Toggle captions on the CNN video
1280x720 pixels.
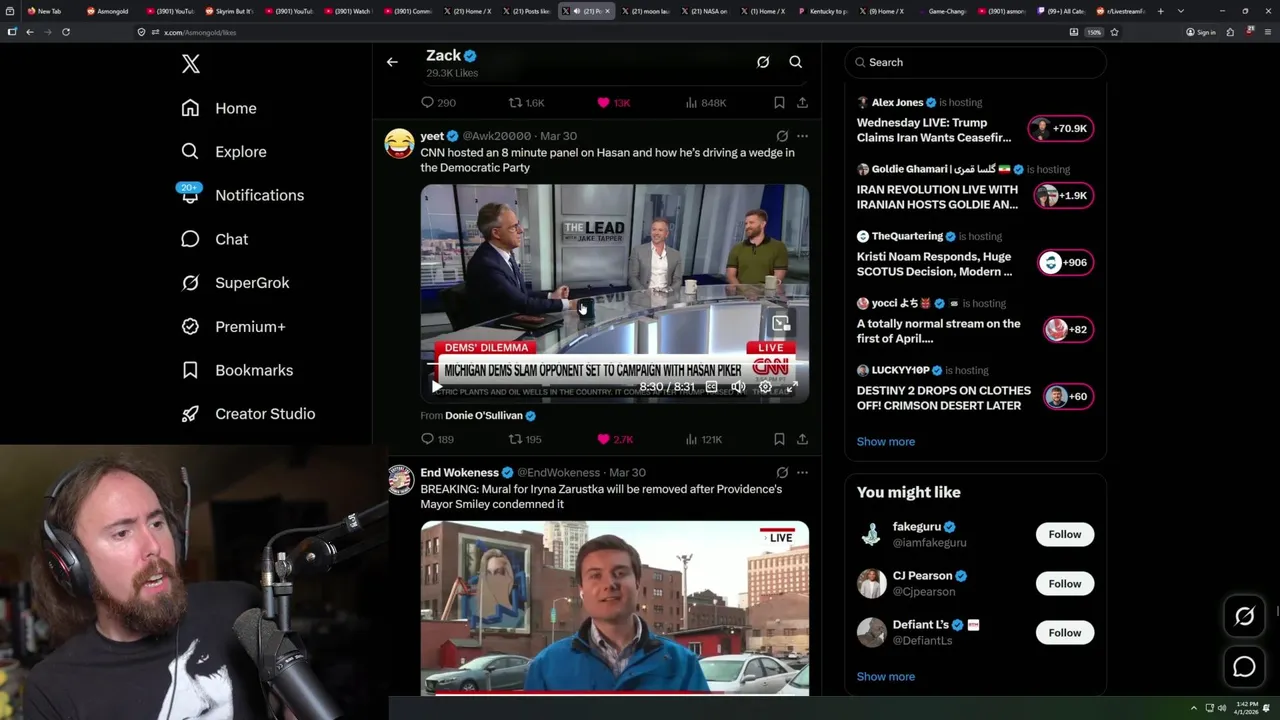[712, 387]
